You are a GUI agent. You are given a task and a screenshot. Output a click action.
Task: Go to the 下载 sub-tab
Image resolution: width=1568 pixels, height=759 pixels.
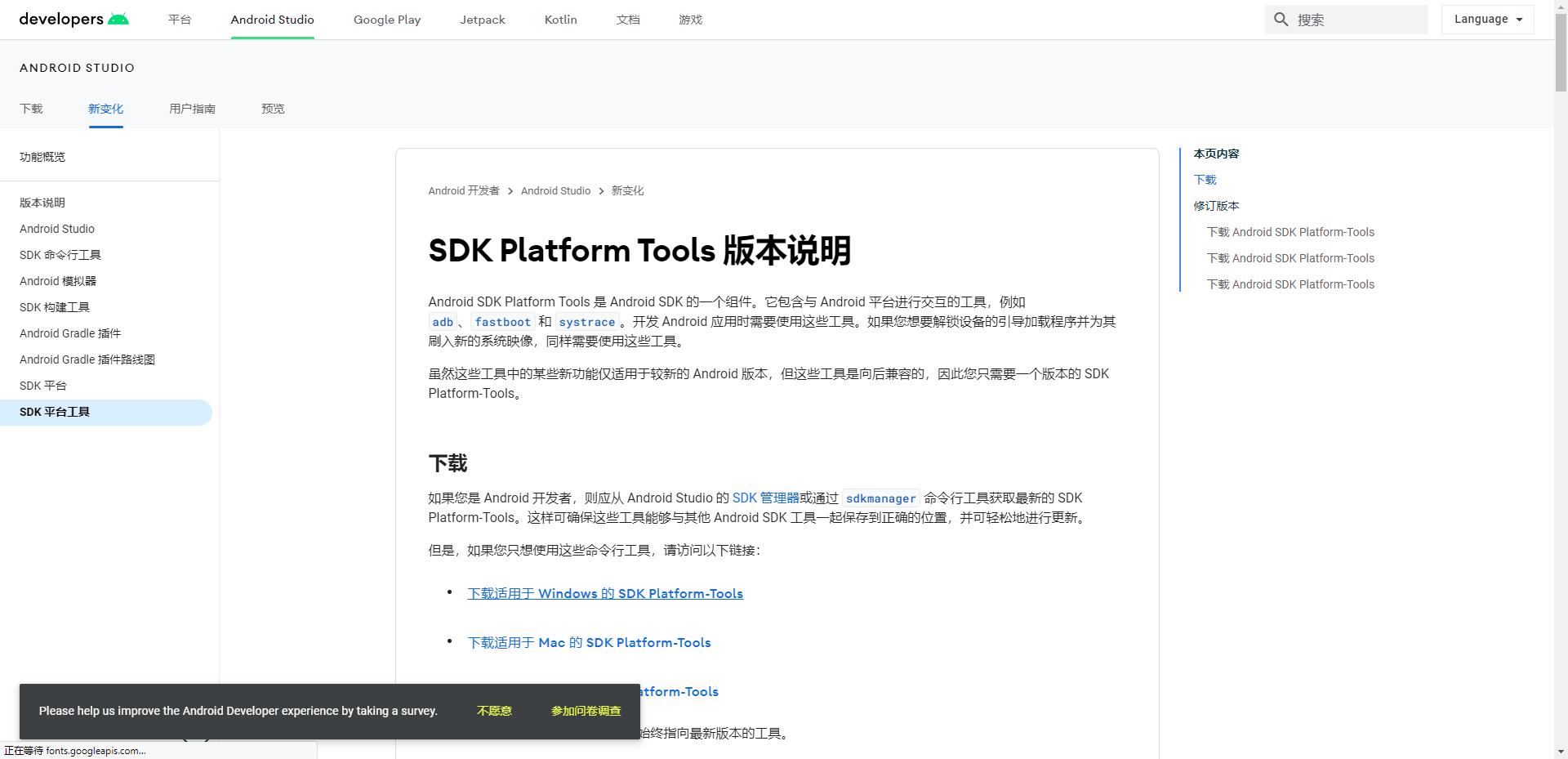point(31,109)
